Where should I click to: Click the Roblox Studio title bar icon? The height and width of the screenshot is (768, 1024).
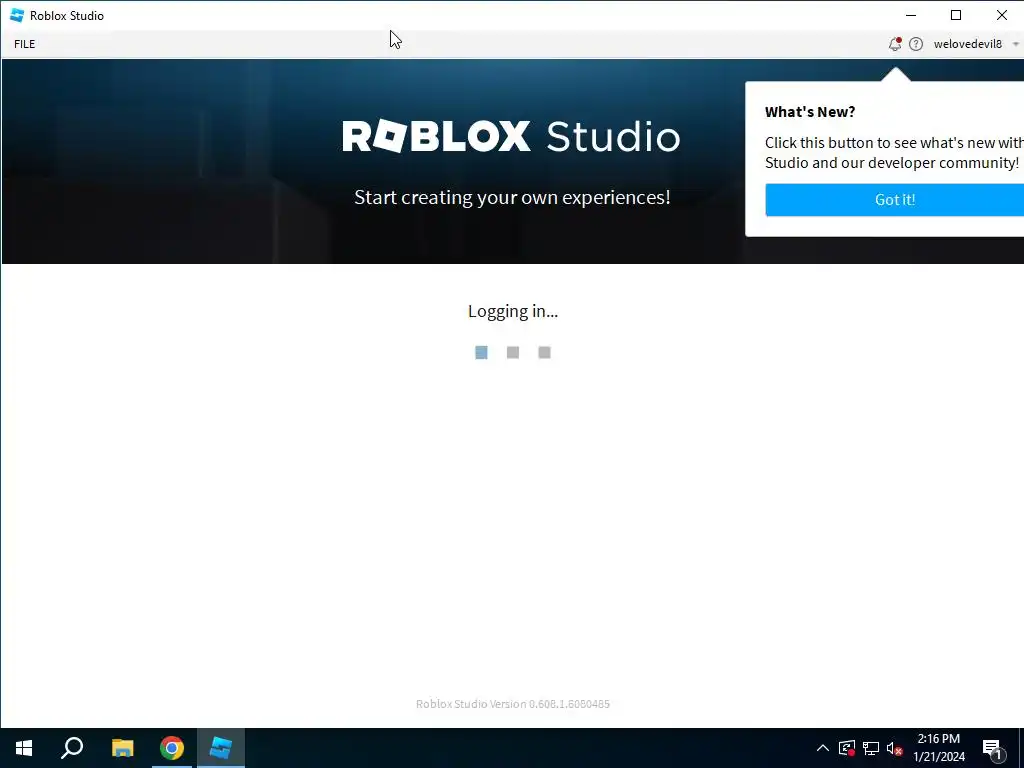[17, 15]
